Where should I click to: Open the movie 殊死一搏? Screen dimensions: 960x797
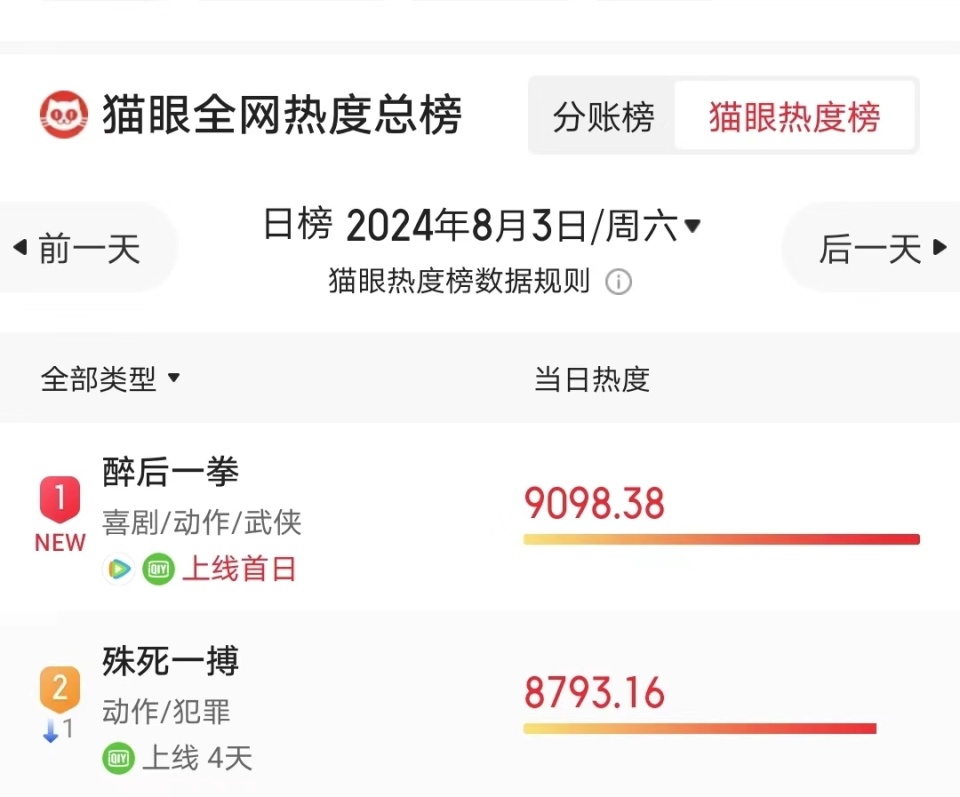tap(171, 661)
